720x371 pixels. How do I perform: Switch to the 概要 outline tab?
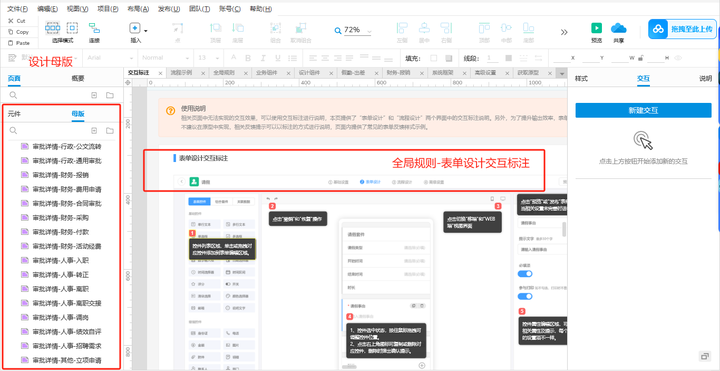coord(78,78)
